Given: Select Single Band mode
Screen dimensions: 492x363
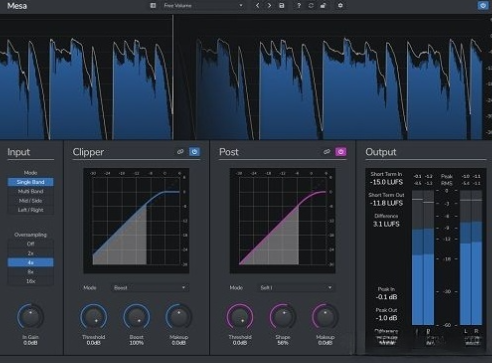Looking at the screenshot, I should point(30,182).
